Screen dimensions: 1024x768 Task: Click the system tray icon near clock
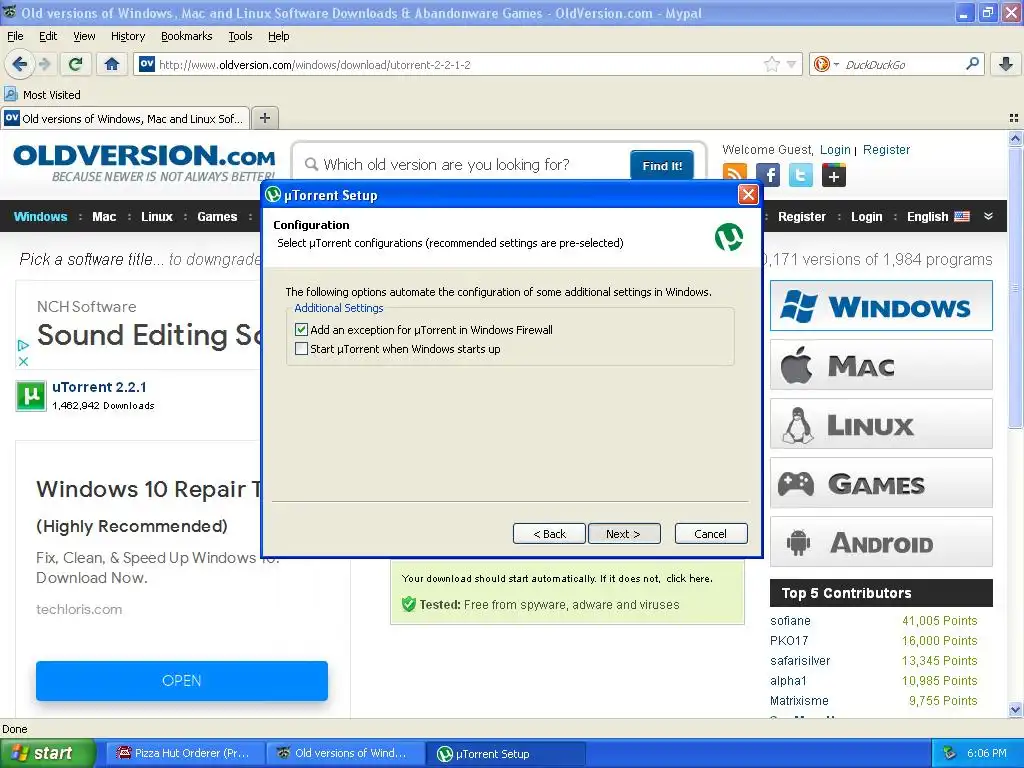pos(949,753)
